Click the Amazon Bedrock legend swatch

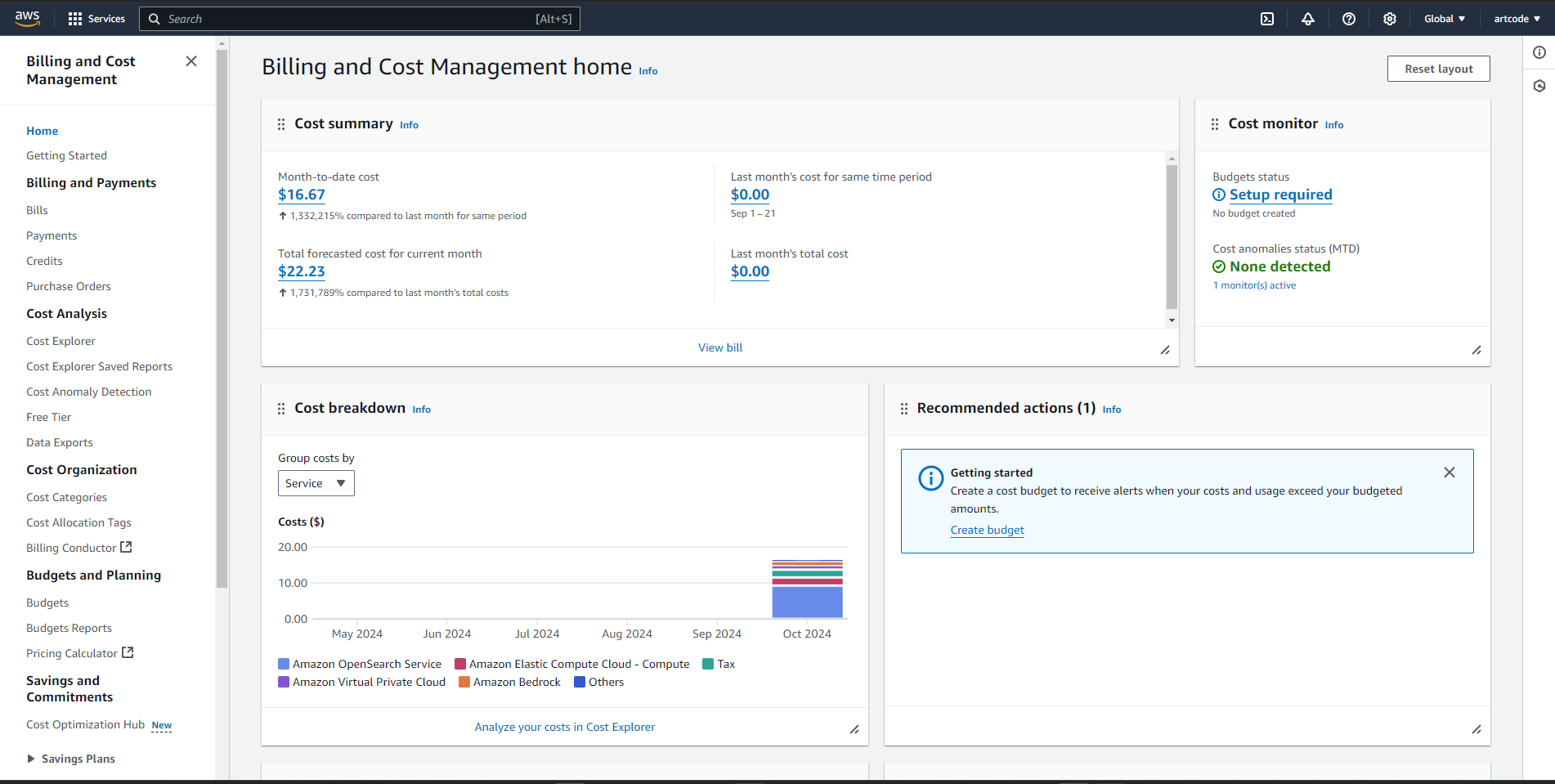pos(464,682)
